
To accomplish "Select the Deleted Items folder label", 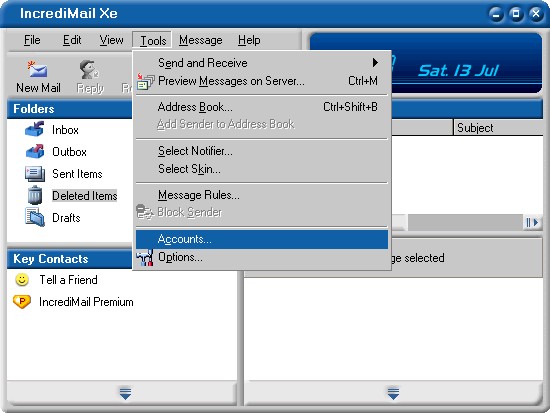I will [85, 196].
